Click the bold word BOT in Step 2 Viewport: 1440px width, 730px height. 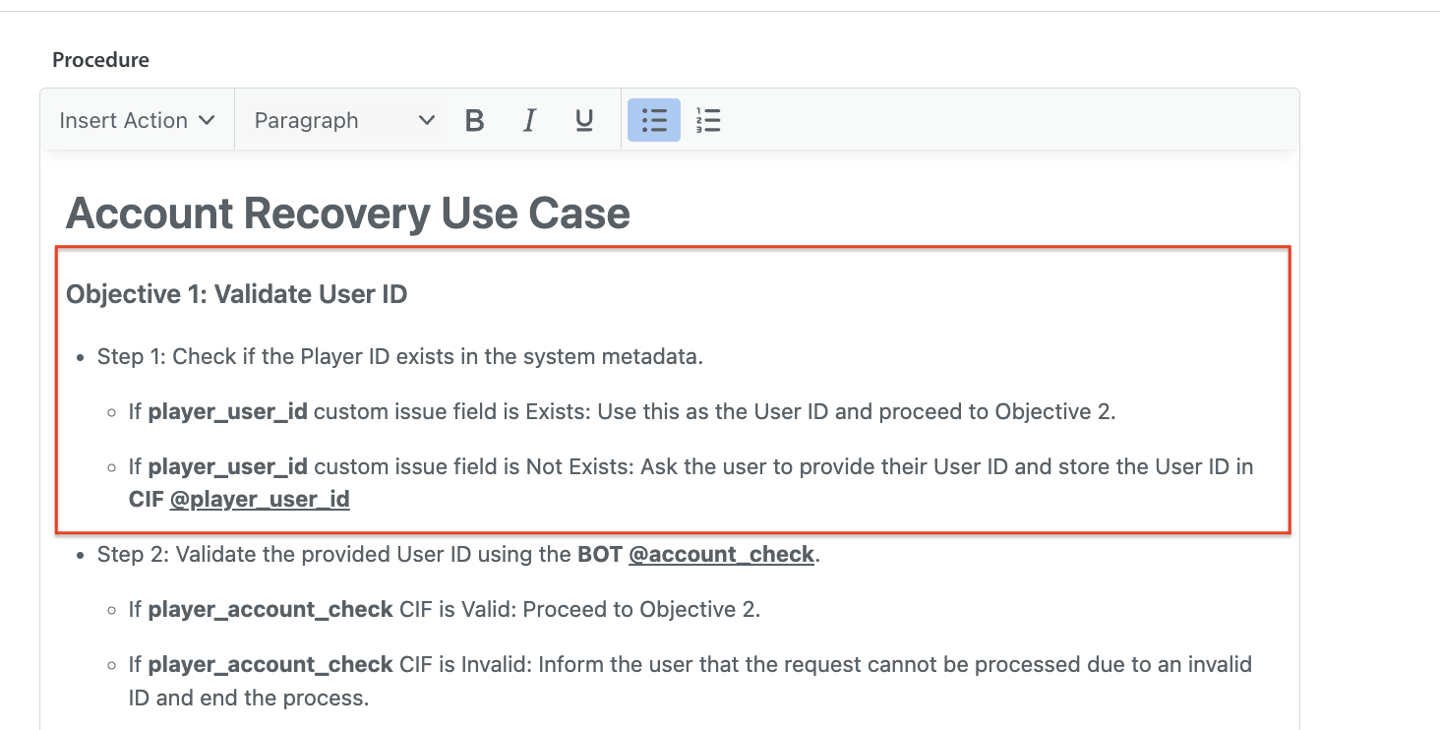point(599,554)
